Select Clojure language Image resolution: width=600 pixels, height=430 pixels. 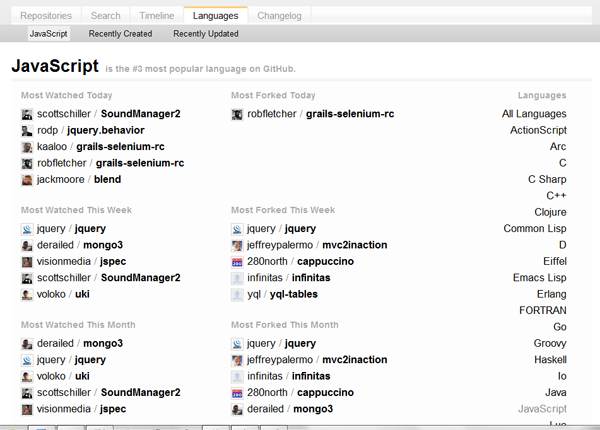click(x=551, y=212)
